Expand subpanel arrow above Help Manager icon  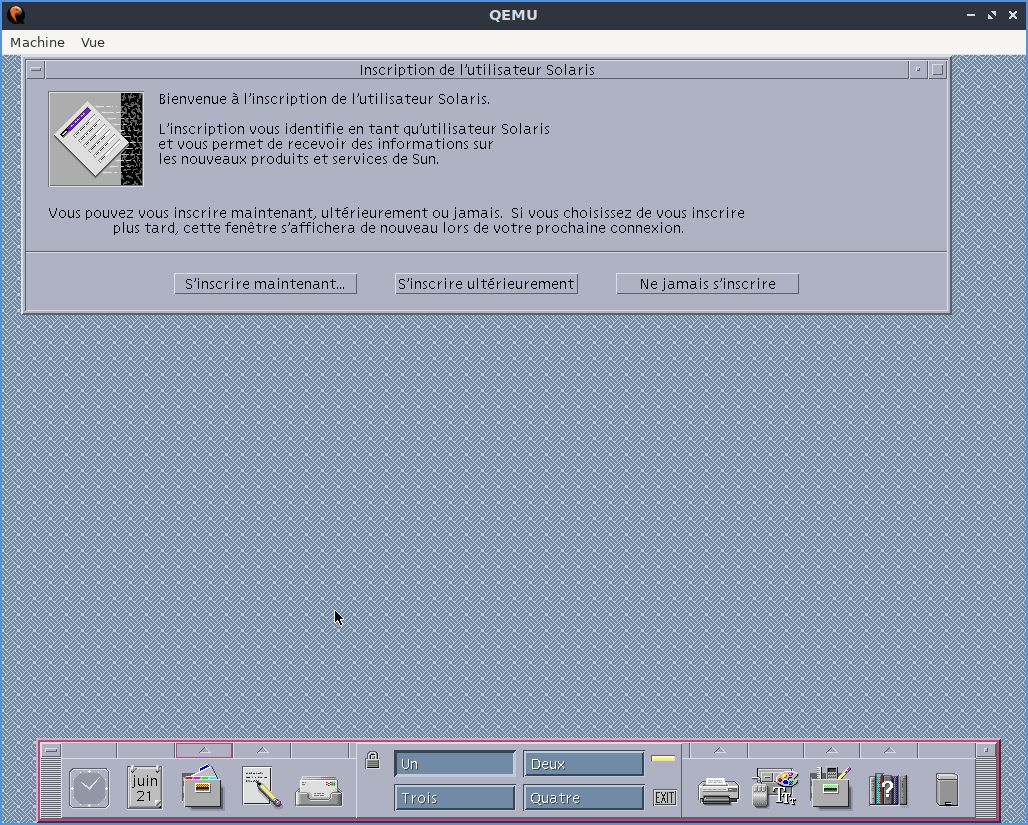tap(888, 750)
